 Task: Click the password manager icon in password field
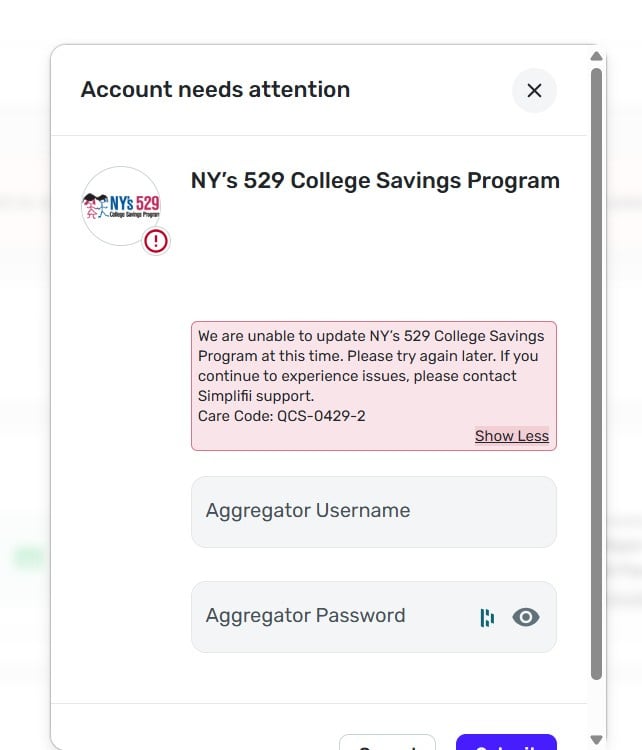(487, 617)
